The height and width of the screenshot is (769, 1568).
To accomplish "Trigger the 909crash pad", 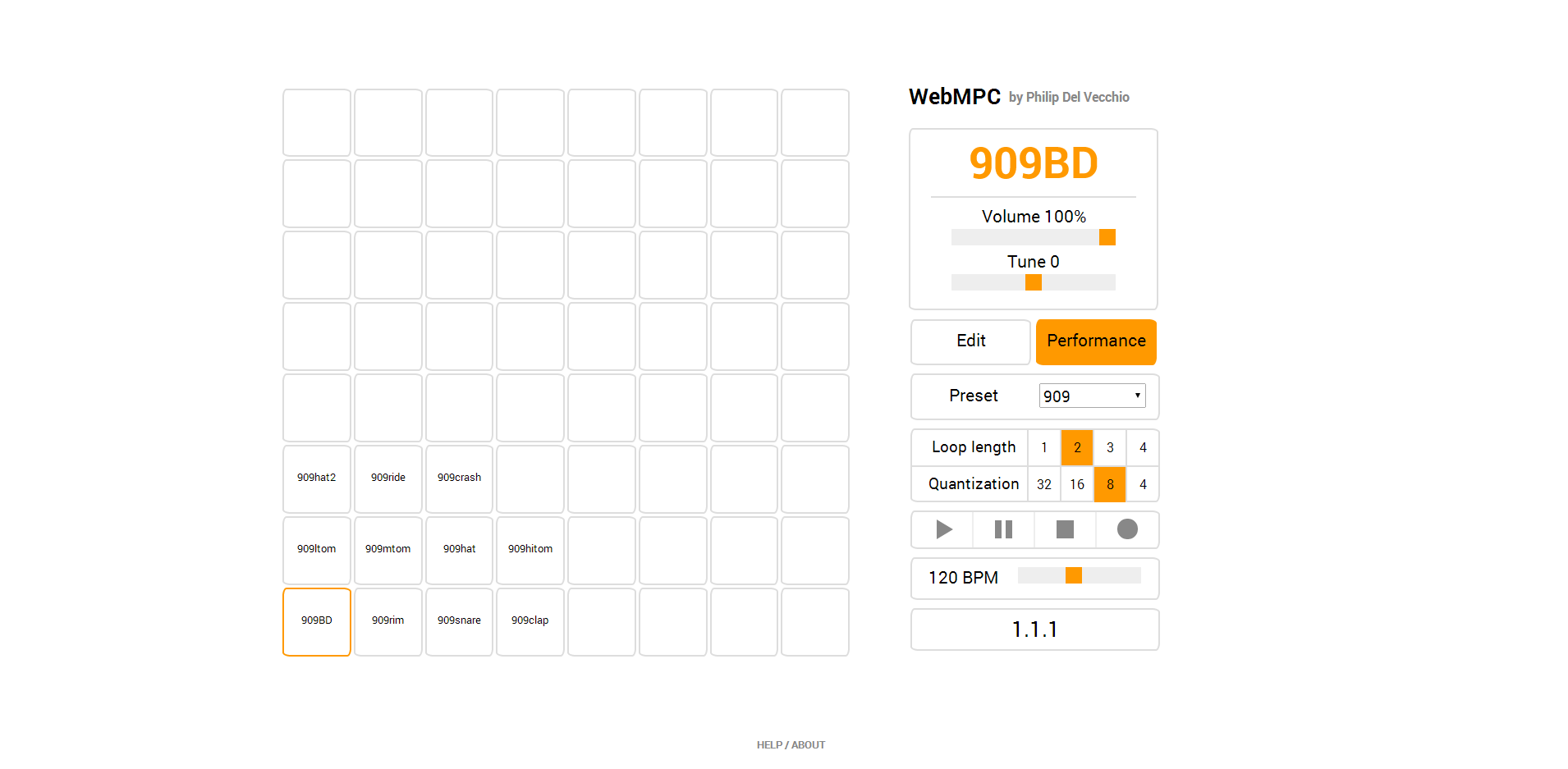I will [459, 478].
